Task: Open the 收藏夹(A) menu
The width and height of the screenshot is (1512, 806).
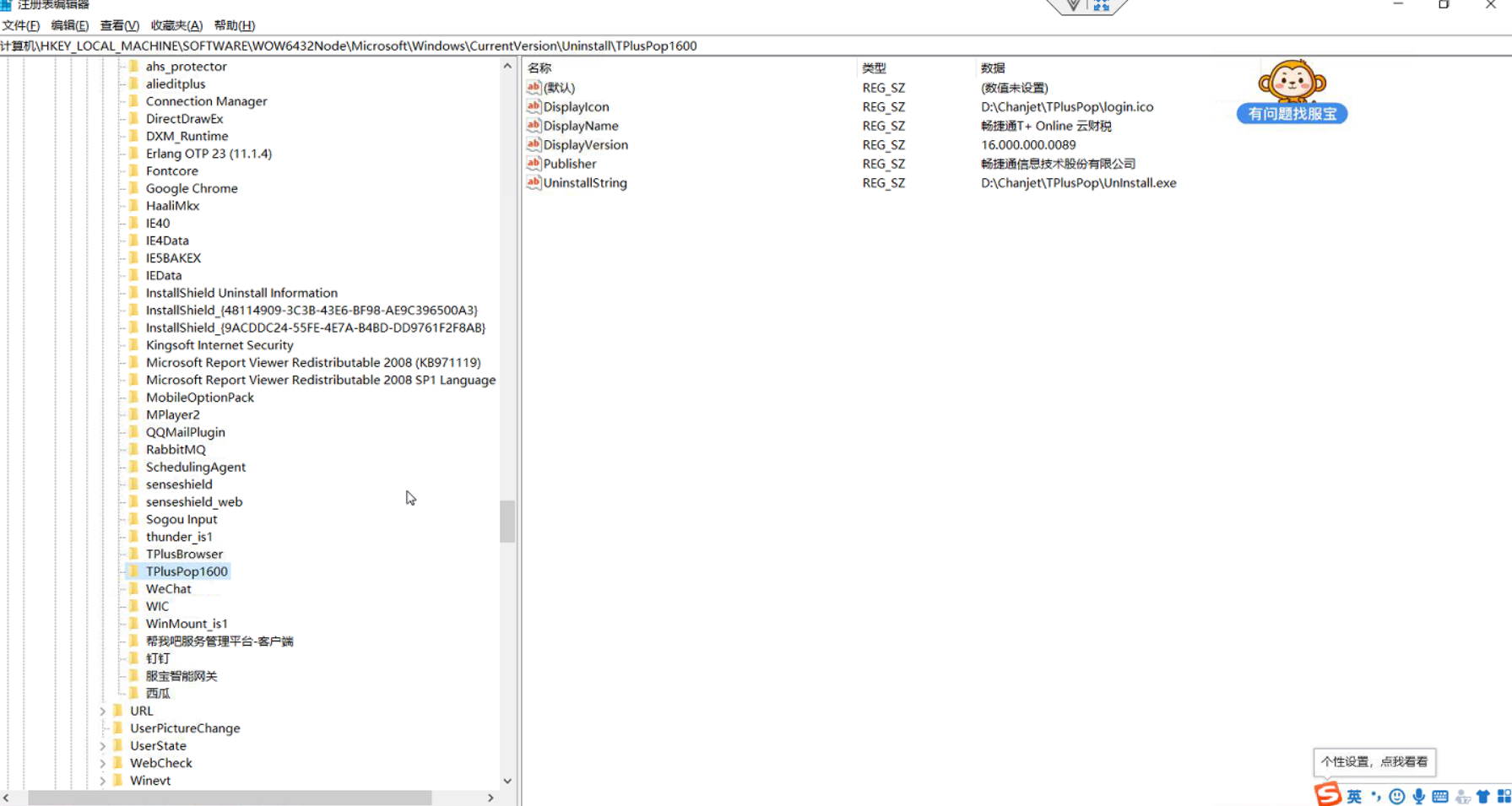Action: [x=176, y=25]
